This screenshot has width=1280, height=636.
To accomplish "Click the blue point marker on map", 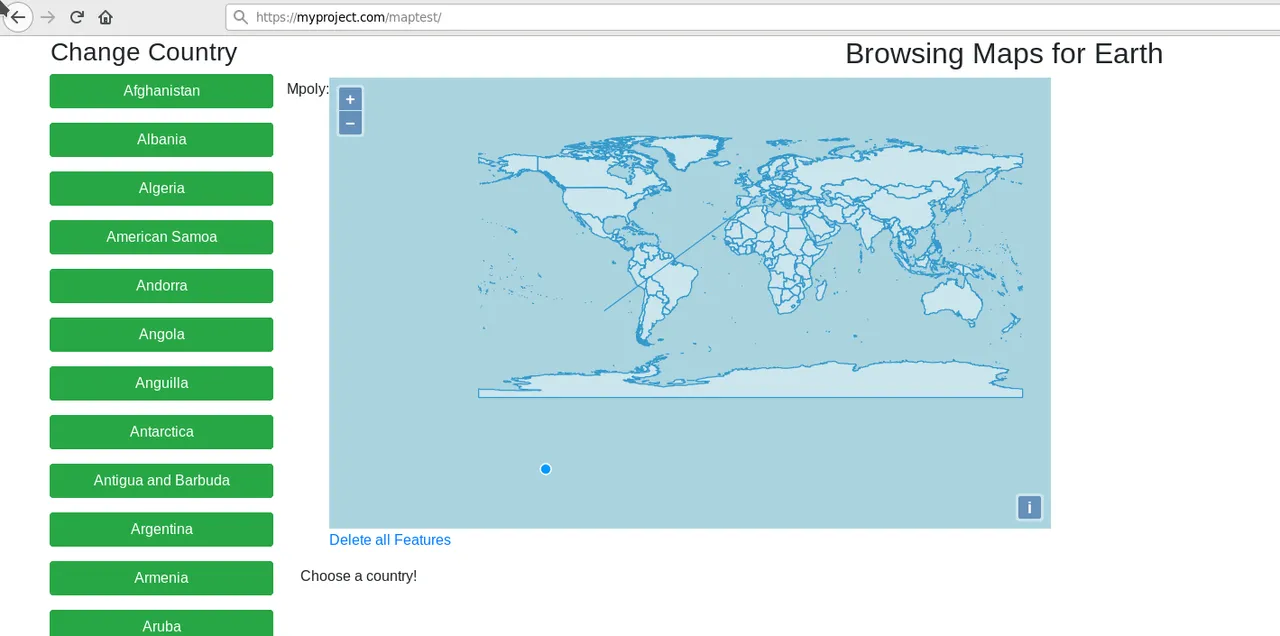I will pos(545,469).
